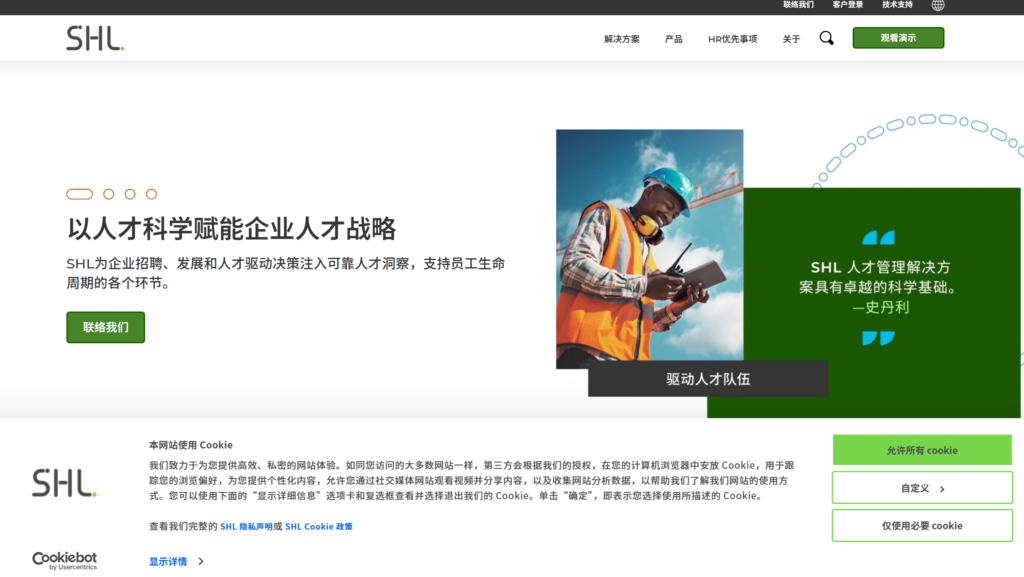Select the HR优先事项 menu item
Screen dimensions: 1024x577
pos(732,39)
